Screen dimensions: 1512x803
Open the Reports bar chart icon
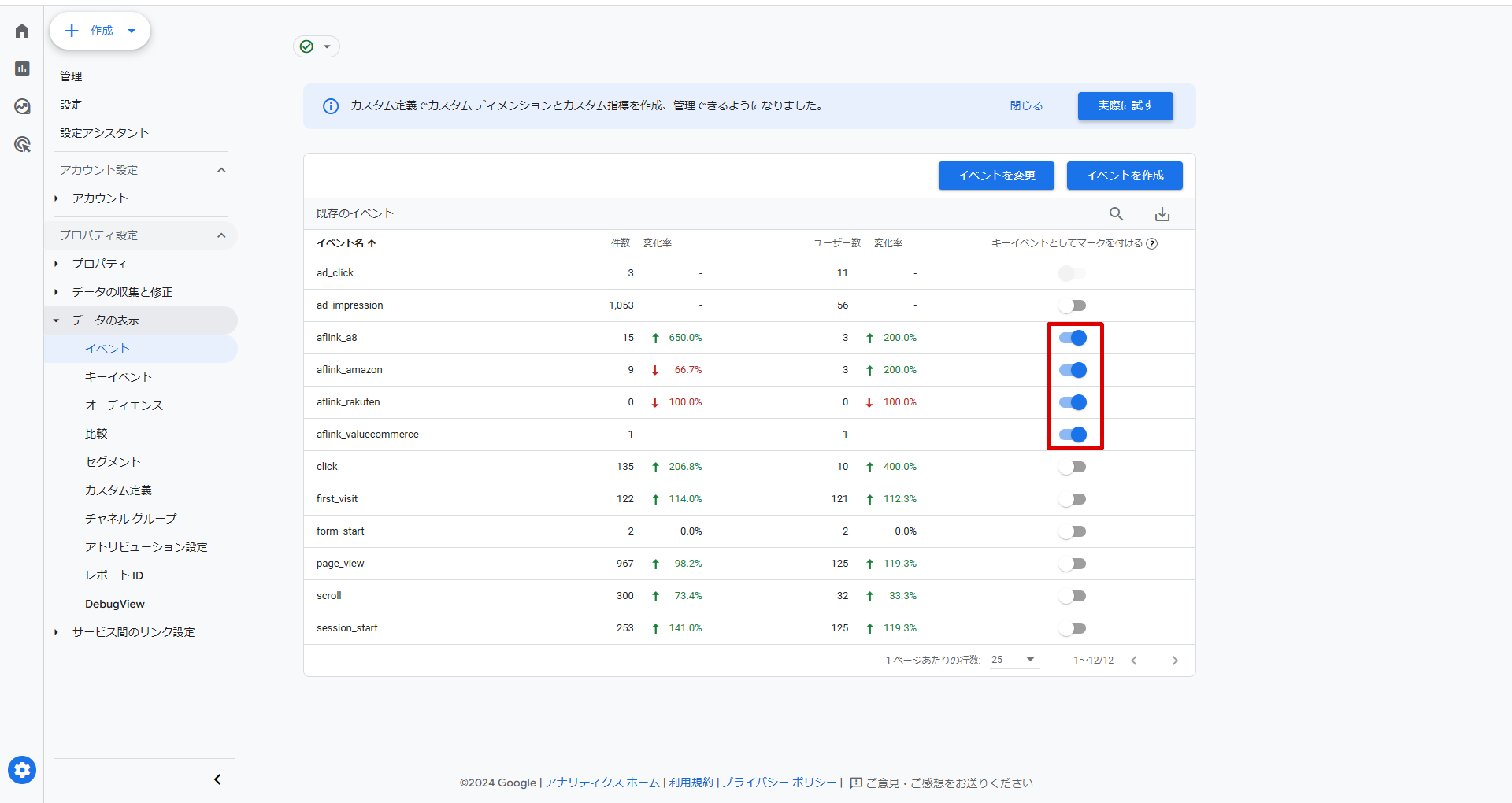(x=22, y=68)
